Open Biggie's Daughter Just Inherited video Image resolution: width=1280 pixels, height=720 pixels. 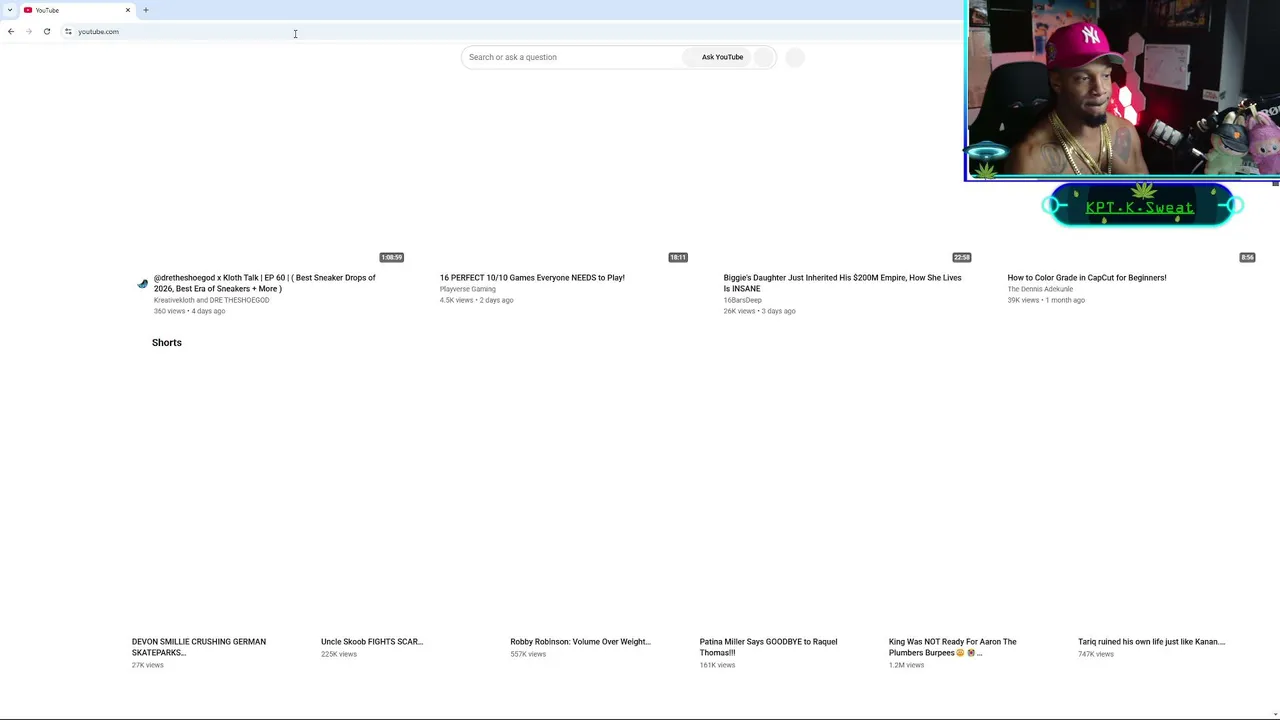click(843, 283)
